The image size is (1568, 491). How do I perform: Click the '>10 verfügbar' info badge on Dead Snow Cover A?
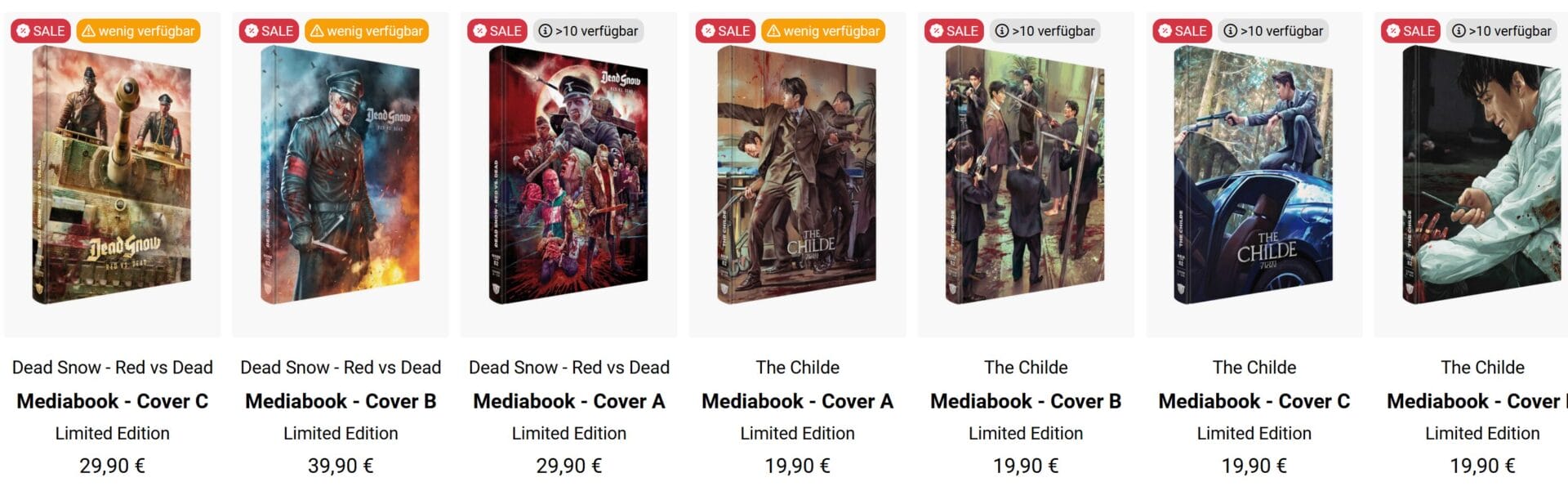click(x=588, y=31)
